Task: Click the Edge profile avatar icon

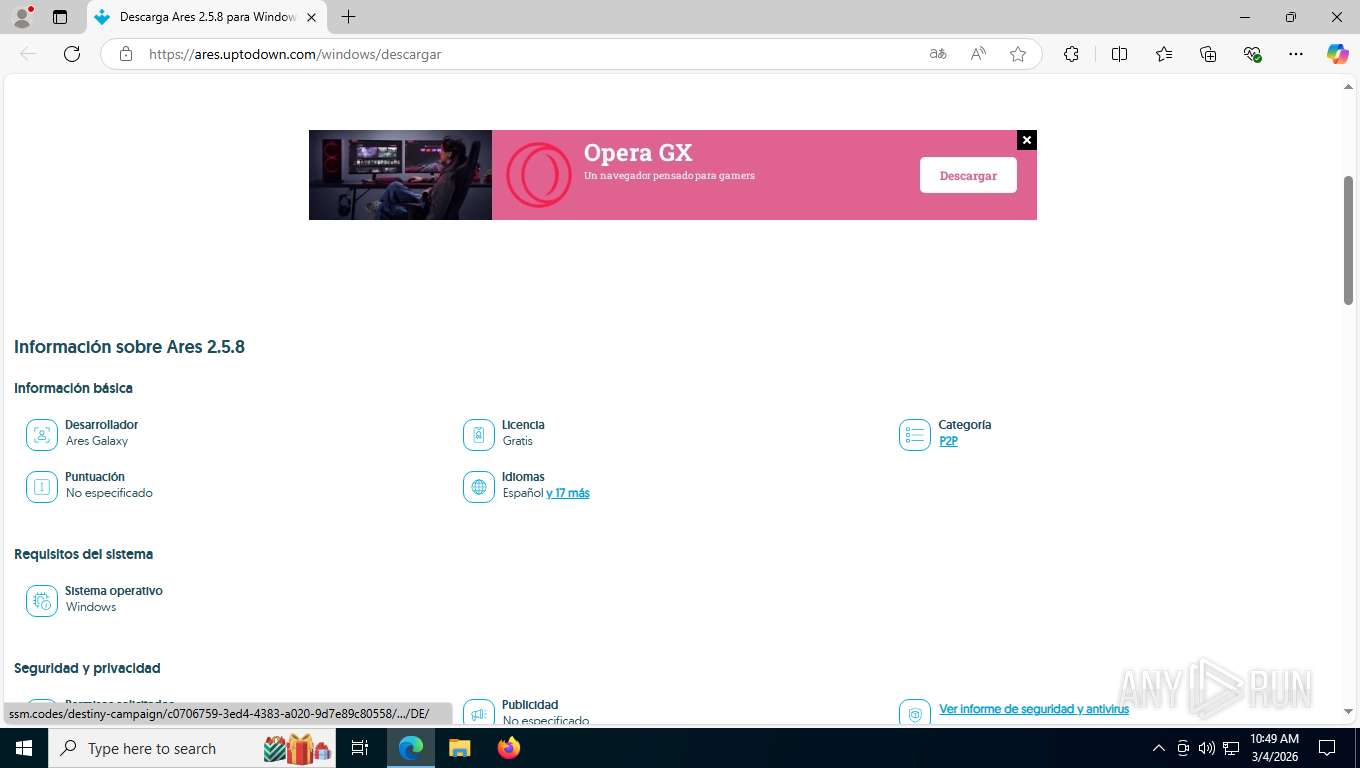Action: coord(22,17)
